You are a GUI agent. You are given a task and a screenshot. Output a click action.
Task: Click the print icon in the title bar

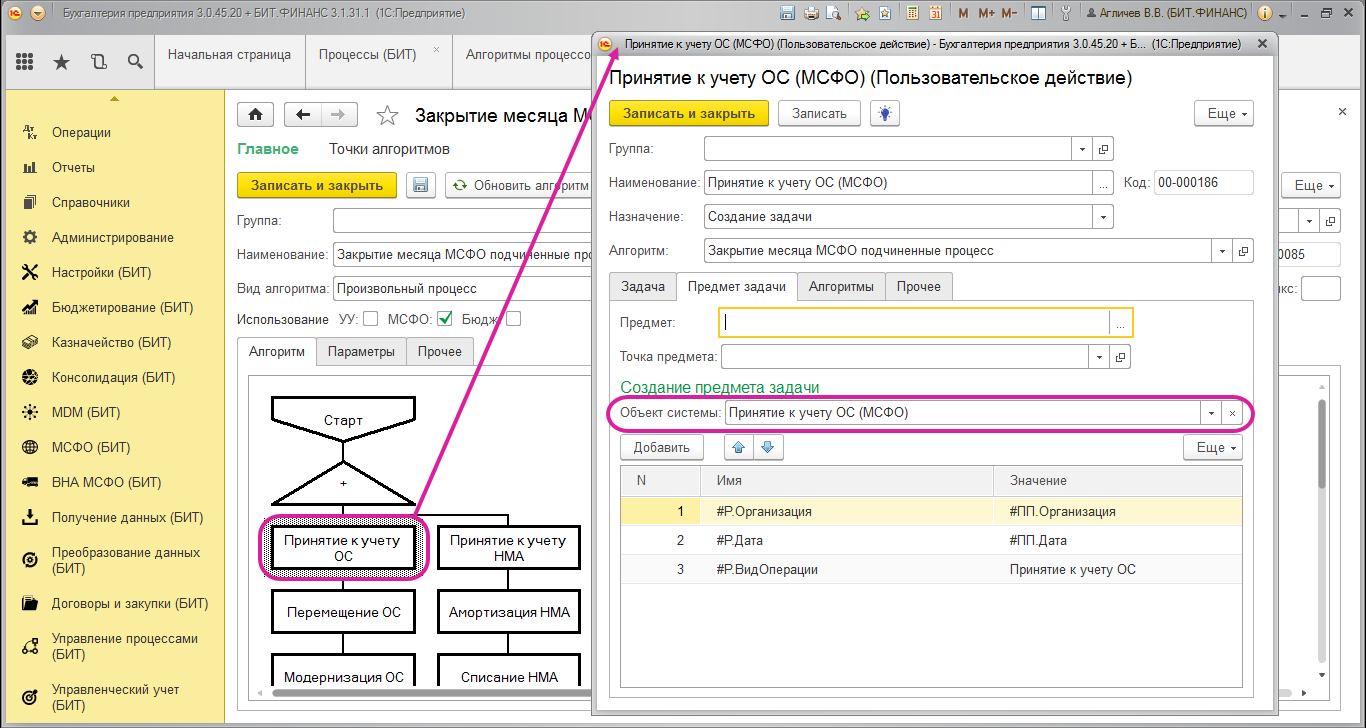pos(811,14)
